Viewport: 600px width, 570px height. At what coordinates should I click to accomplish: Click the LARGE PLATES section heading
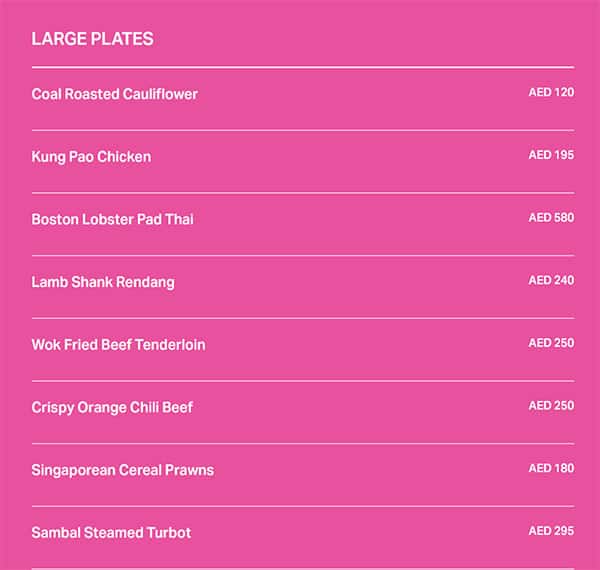pyautogui.click(x=92, y=39)
